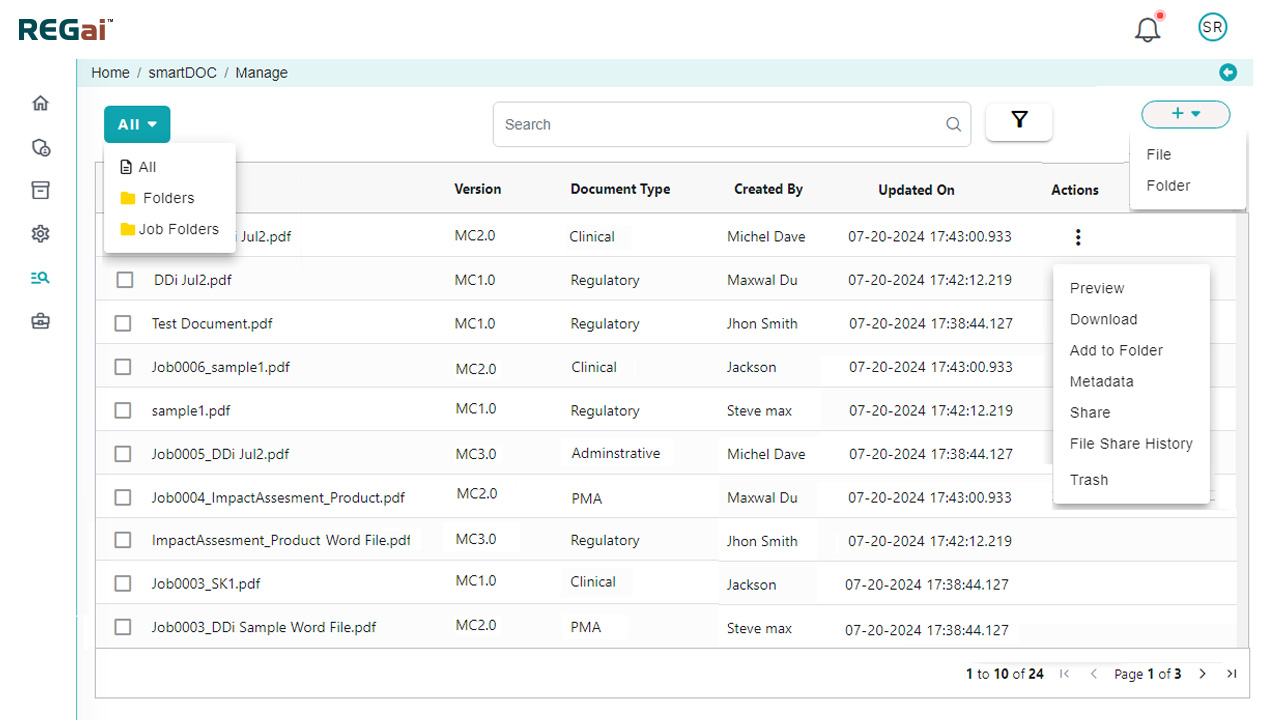
Task: Click into the Search field
Action: [720, 125]
